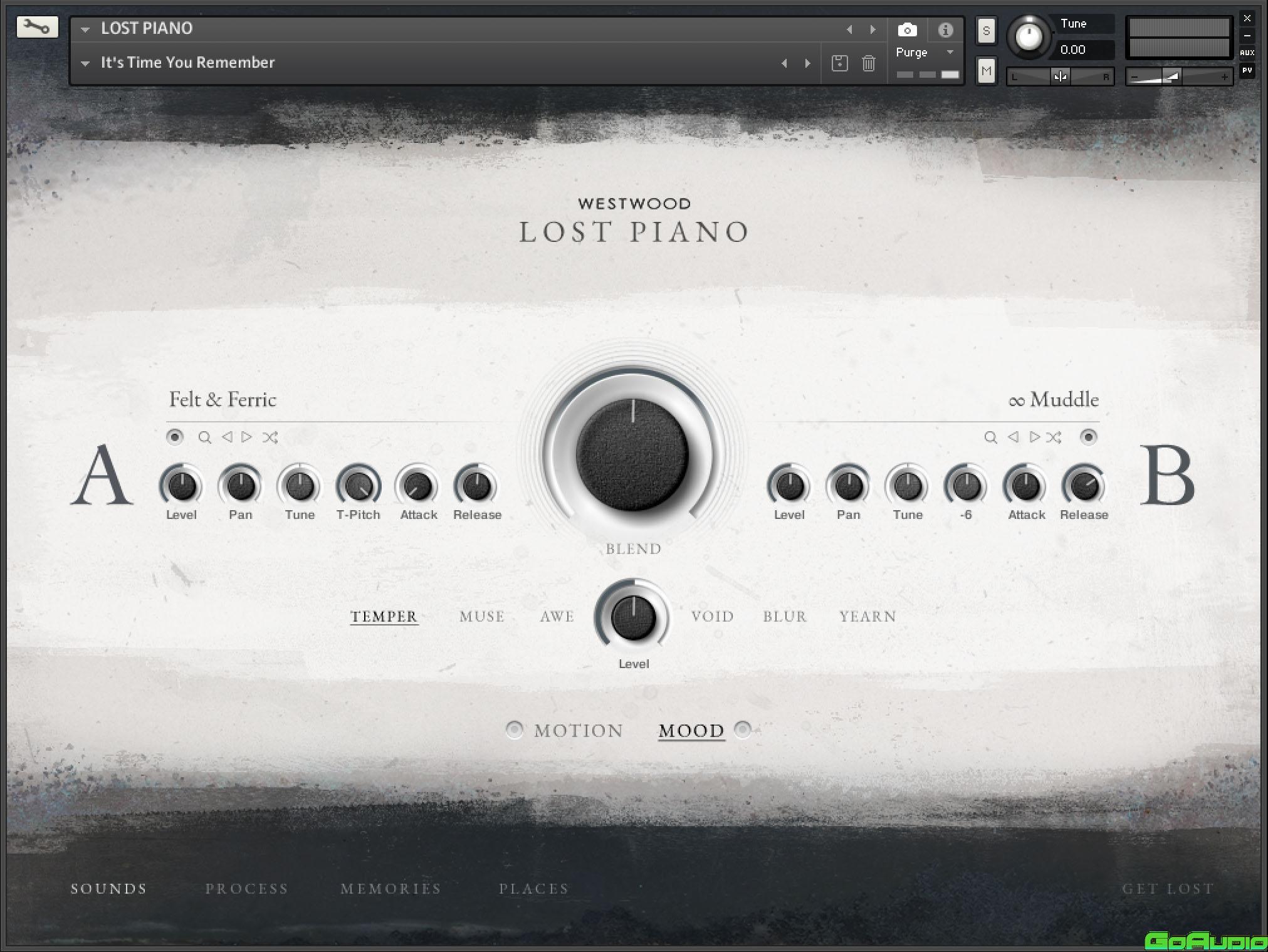Viewport: 1268px width, 952px height.
Task: Randomize layer A sound with shuffle icon
Action: tap(270, 437)
